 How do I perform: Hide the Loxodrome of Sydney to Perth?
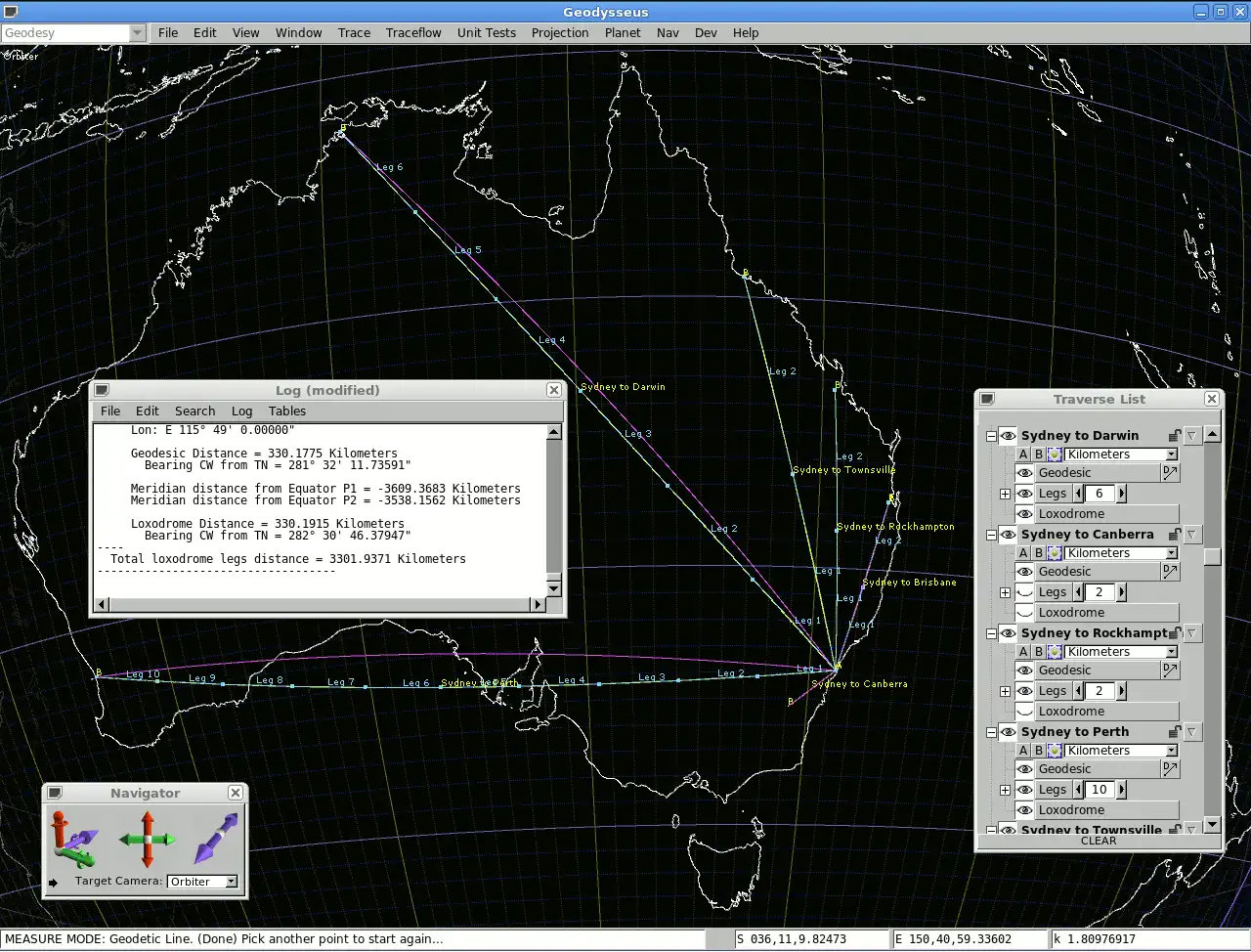pyautogui.click(x=1024, y=810)
